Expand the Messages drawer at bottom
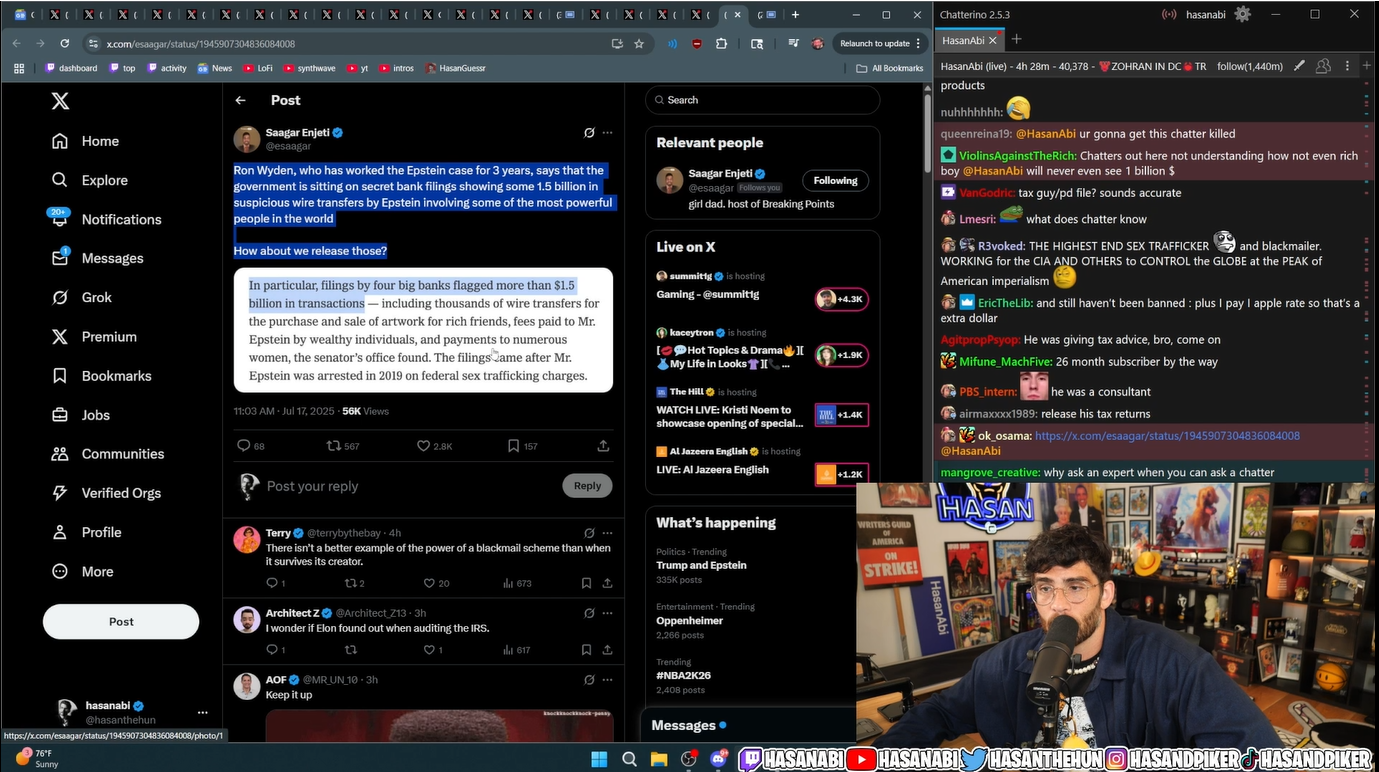The image size is (1379, 772). (x=748, y=725)
